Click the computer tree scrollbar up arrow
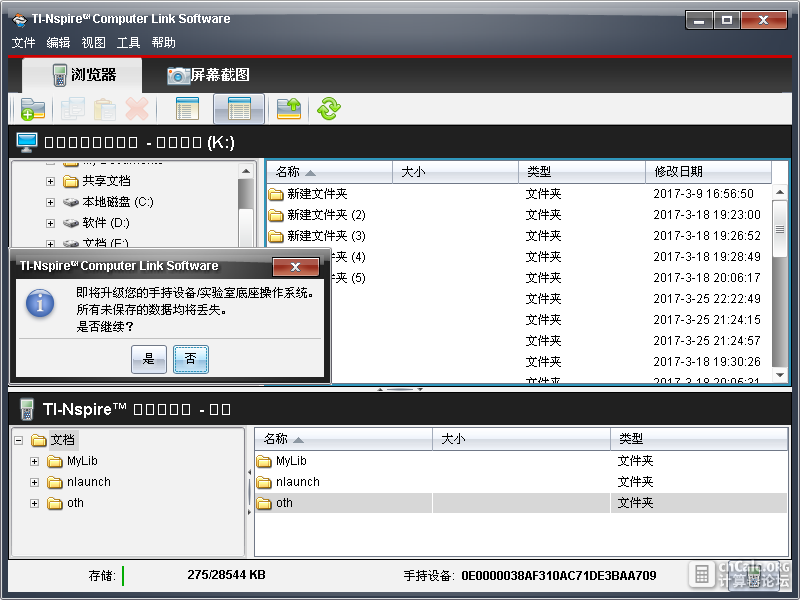800x600 pixels. (x=246, y=171)
